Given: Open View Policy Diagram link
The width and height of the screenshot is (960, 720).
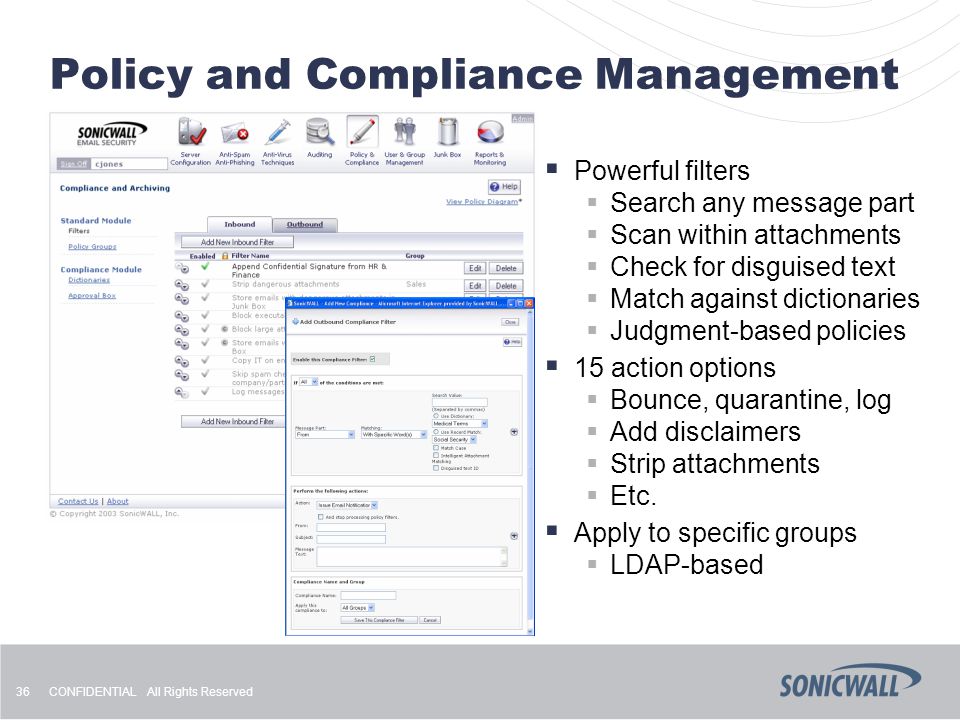Looking at the screenshot, I should (x=482, y=201).
